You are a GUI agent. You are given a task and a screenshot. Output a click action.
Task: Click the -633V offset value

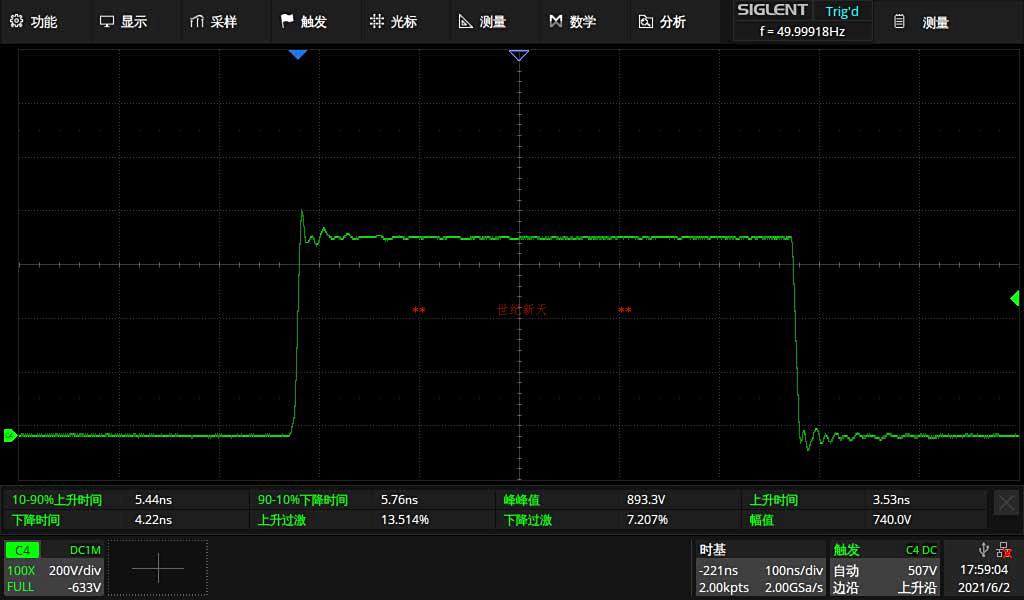84,588
